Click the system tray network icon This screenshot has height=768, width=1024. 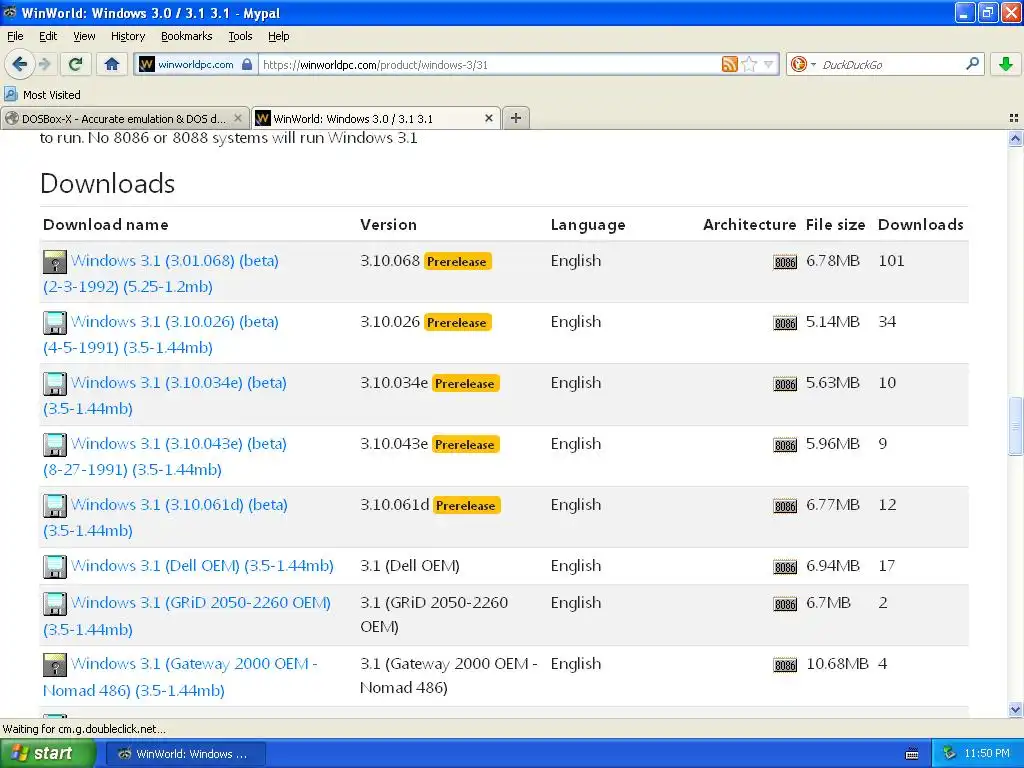(949, 754)
